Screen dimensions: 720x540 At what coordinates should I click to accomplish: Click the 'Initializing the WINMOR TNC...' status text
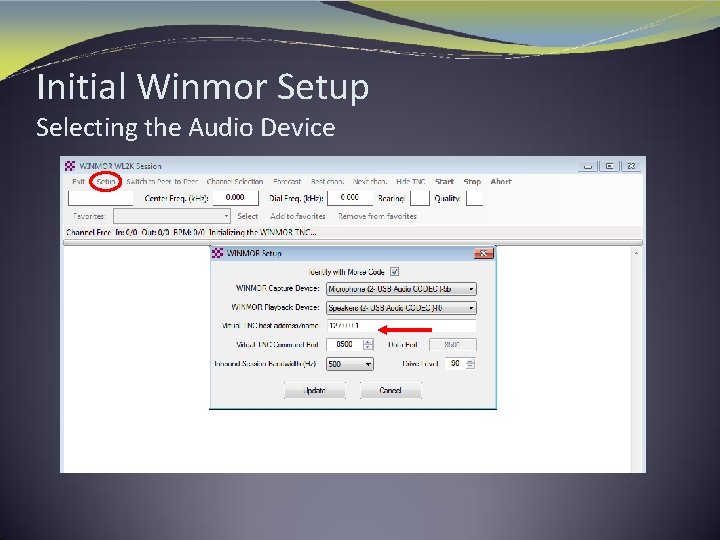[263, 232]
